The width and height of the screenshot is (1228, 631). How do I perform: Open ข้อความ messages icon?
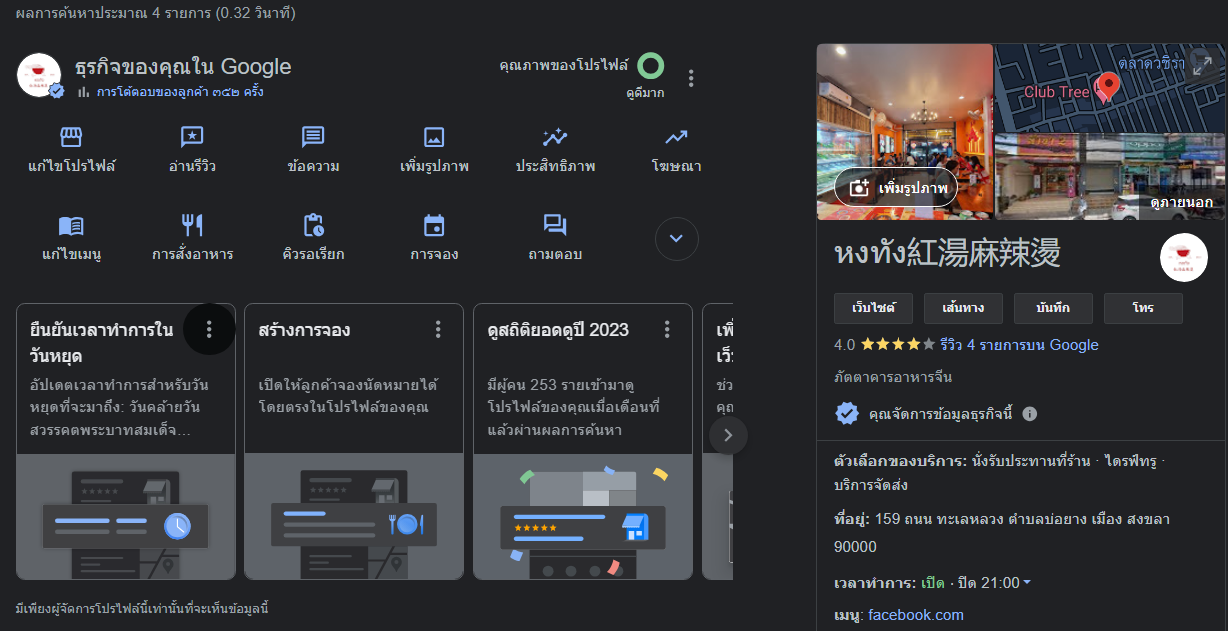313,137
